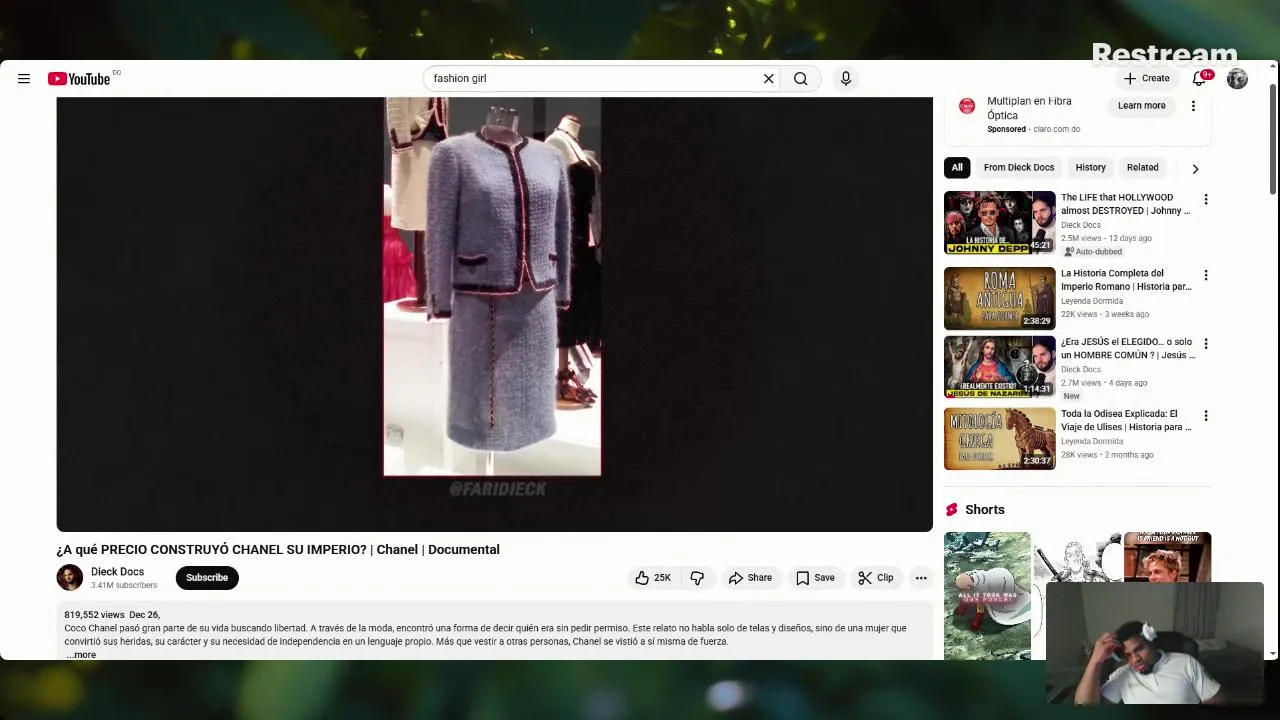Select From Dieck Docs chip

1019,168
